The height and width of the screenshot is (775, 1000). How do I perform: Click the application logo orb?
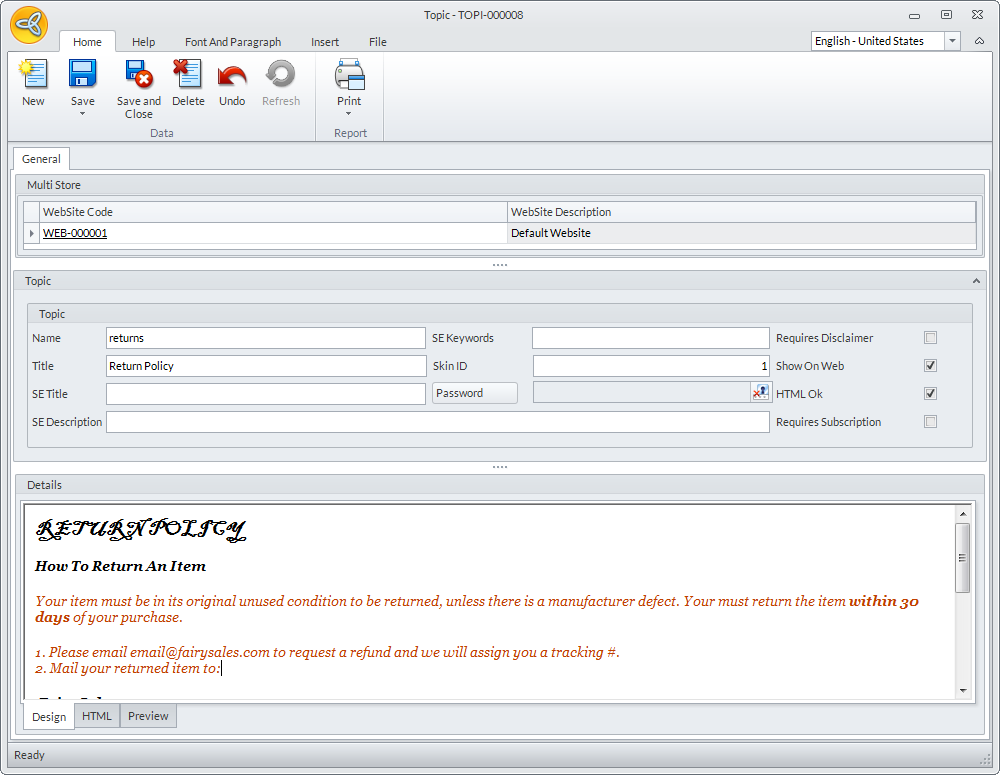pyautogui.click(x=29, y=25)
